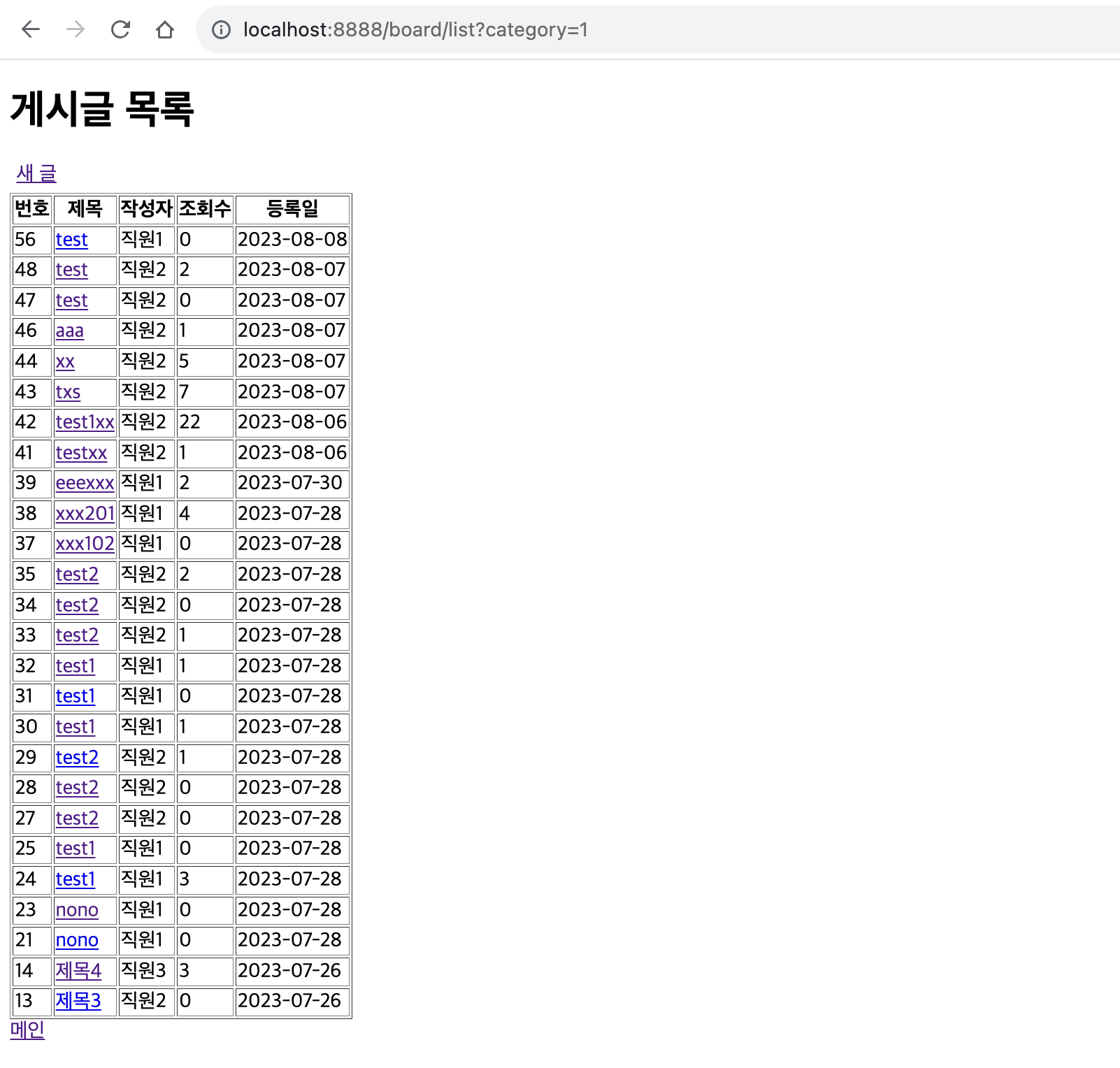
Task: Click post number 42 cell
Action: (32, 422)
